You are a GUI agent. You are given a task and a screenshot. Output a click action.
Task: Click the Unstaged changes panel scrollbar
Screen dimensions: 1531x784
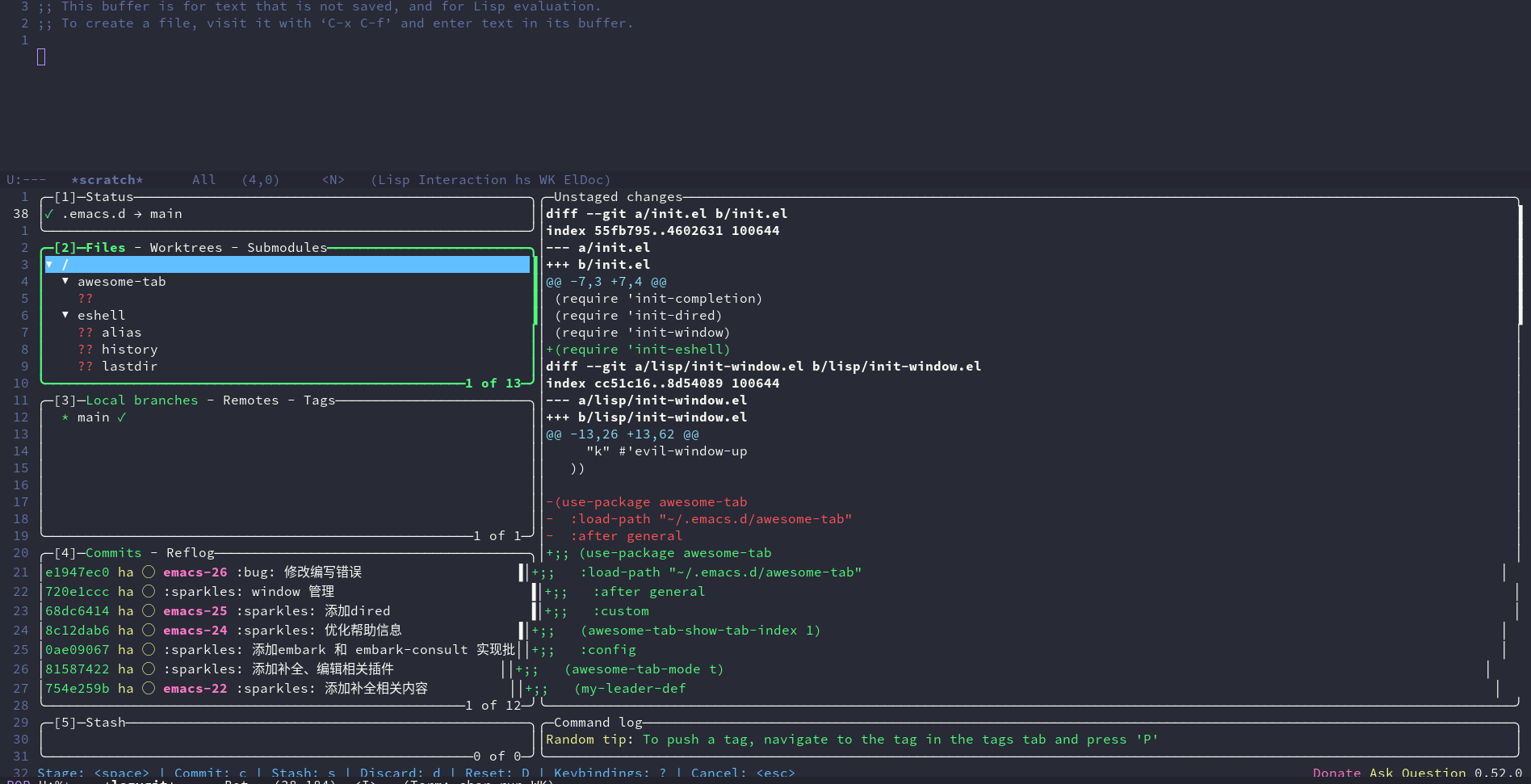point(1521,265)
